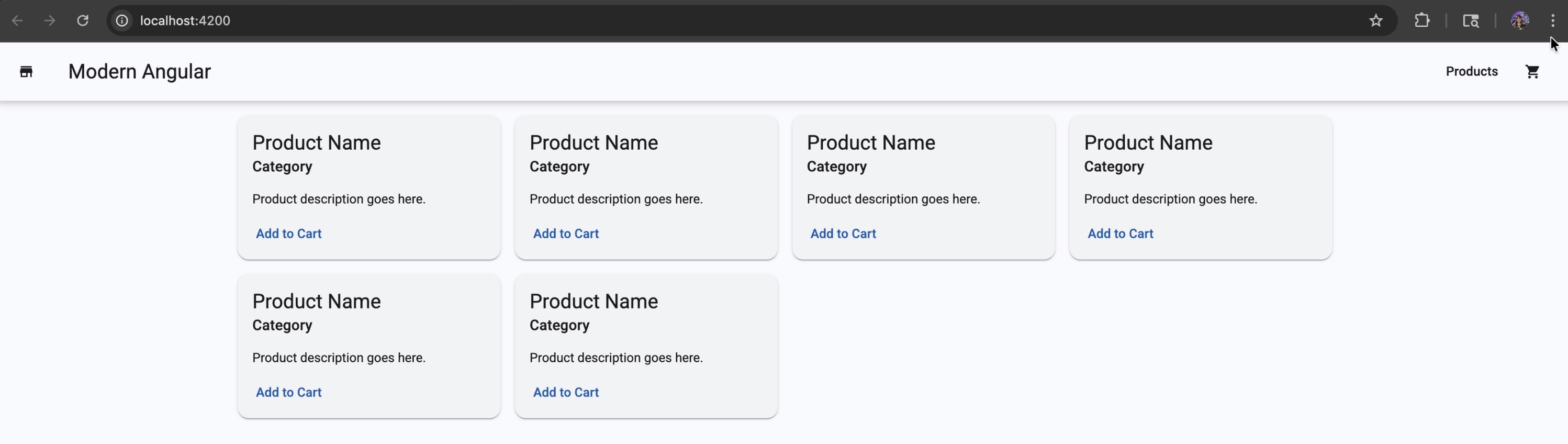
Task: Open the browser extensions puzzle icon
Action: click(1422, 21)
